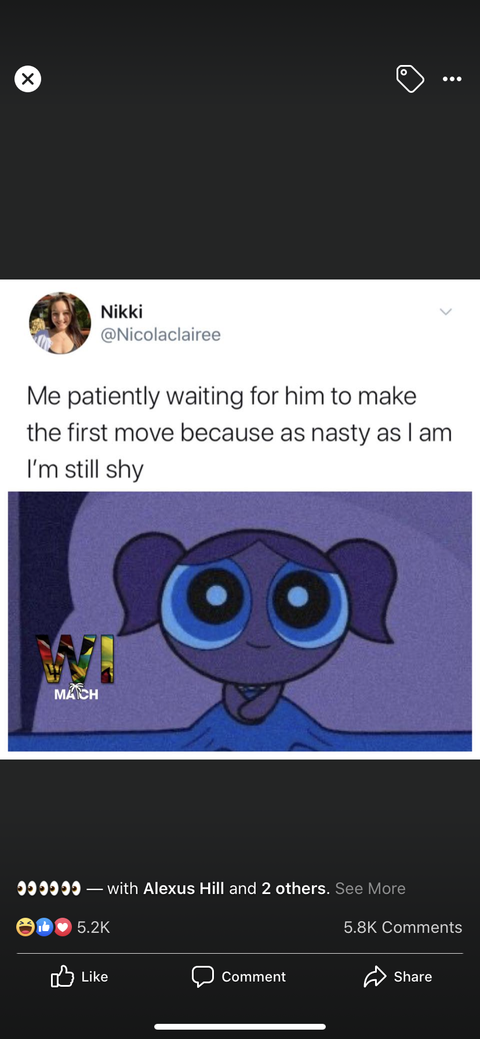Like the post with thumbs-up button
Viewport: 480px width, 1039px height.
point(79,977)
